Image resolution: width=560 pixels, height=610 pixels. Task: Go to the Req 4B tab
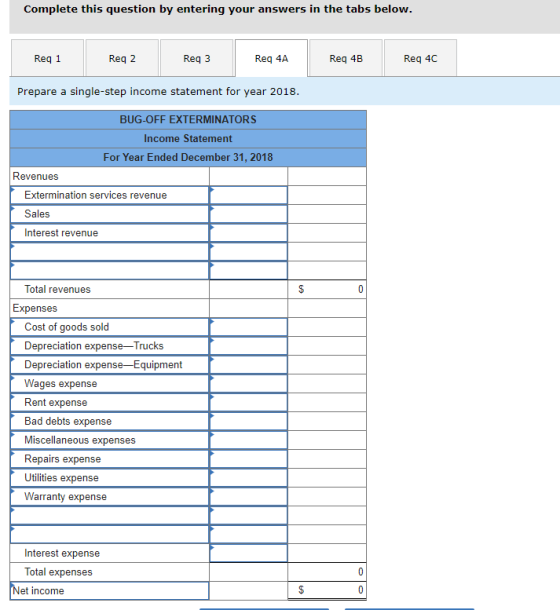(346, 58)
